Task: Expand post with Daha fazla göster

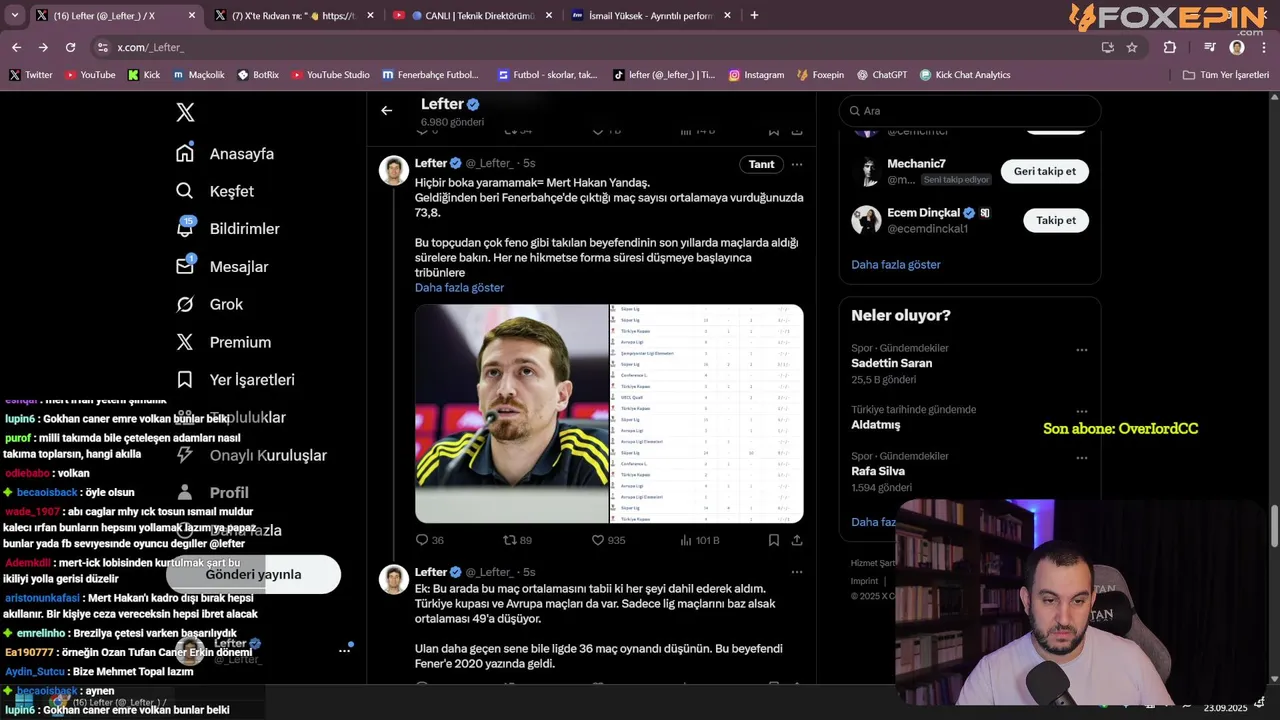Action: (459, 288)
